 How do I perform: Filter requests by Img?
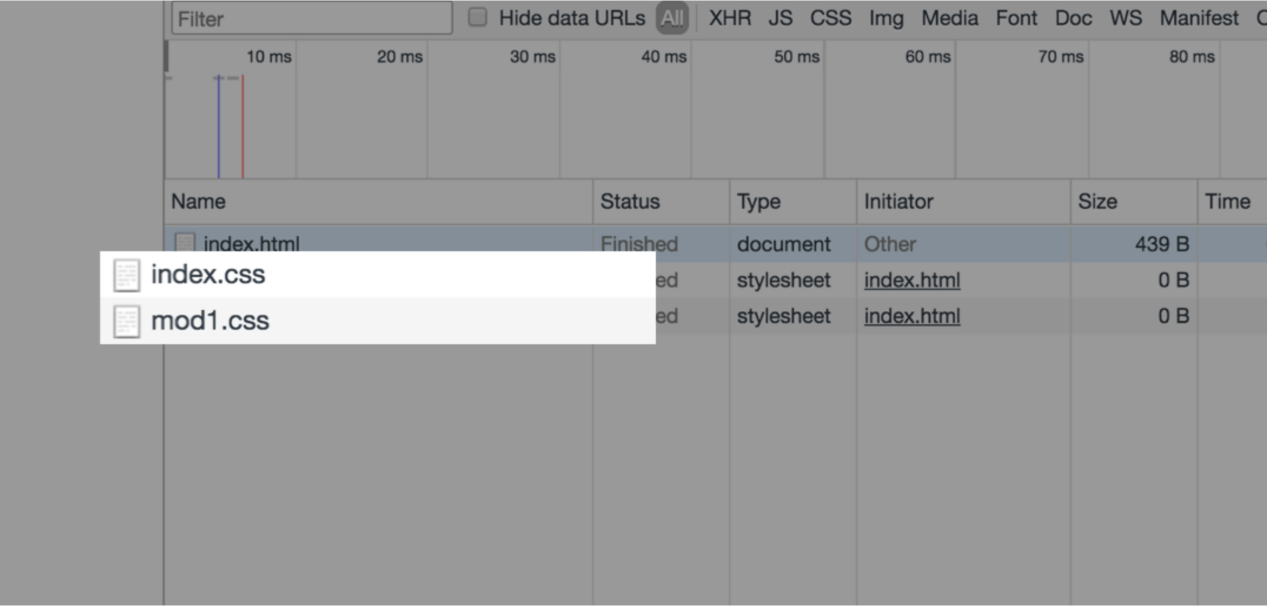(x=886, y=18)
